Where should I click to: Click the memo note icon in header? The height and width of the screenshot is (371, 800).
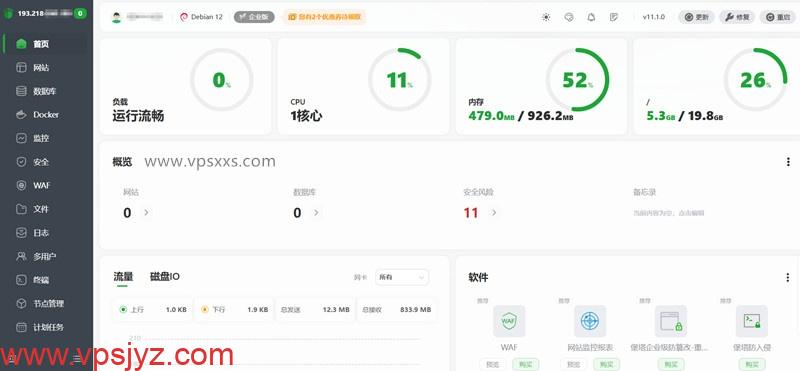[x=614, y=17]
